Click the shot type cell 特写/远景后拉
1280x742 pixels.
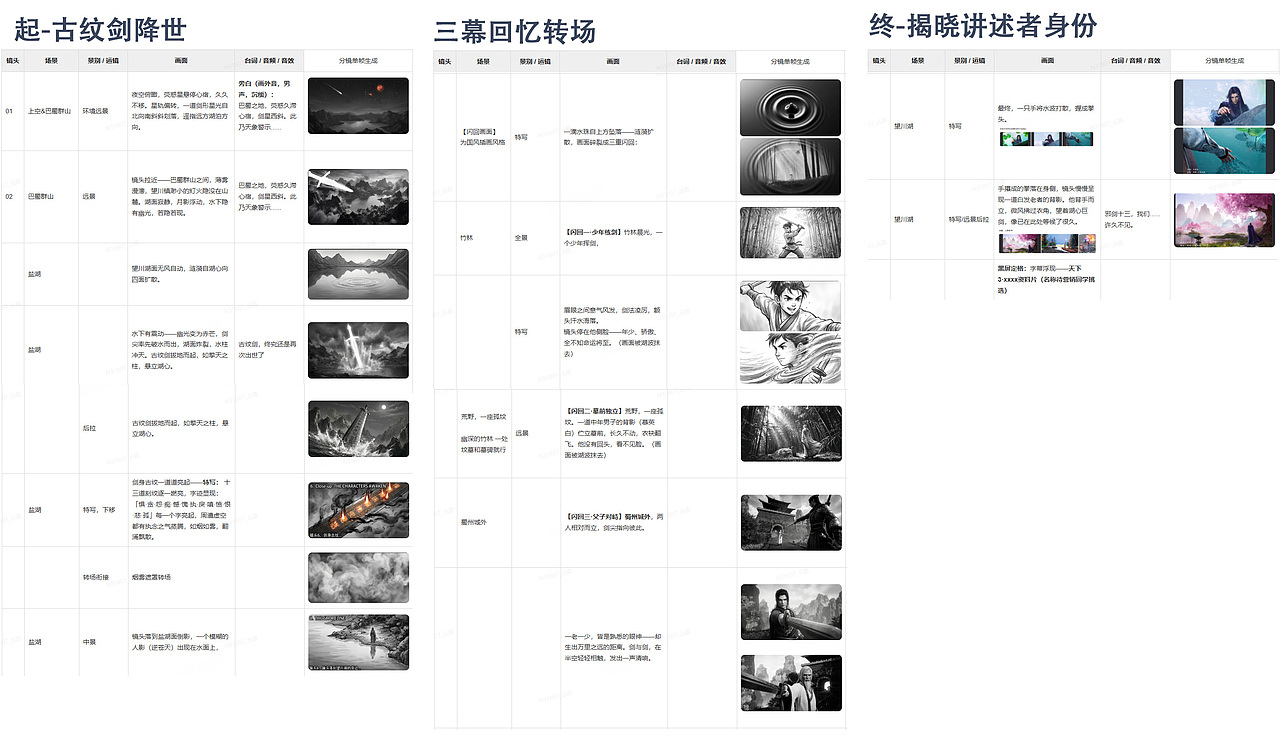click(969, 219)
